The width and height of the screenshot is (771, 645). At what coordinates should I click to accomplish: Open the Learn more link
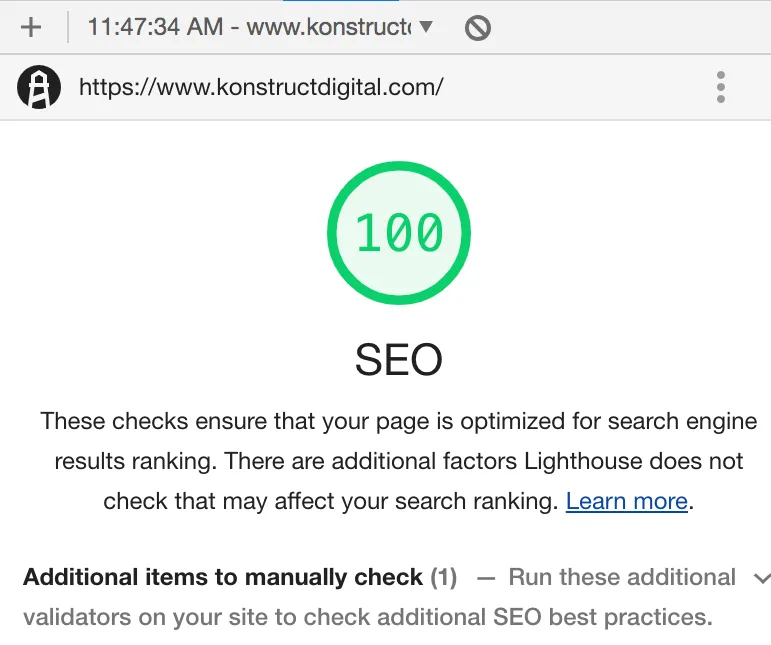coord(626,501)
